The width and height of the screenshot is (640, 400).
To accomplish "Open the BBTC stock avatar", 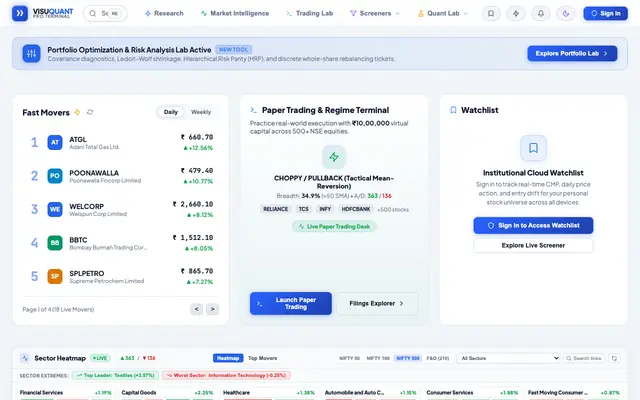I will pyautogui.click(x=55, y=243).
